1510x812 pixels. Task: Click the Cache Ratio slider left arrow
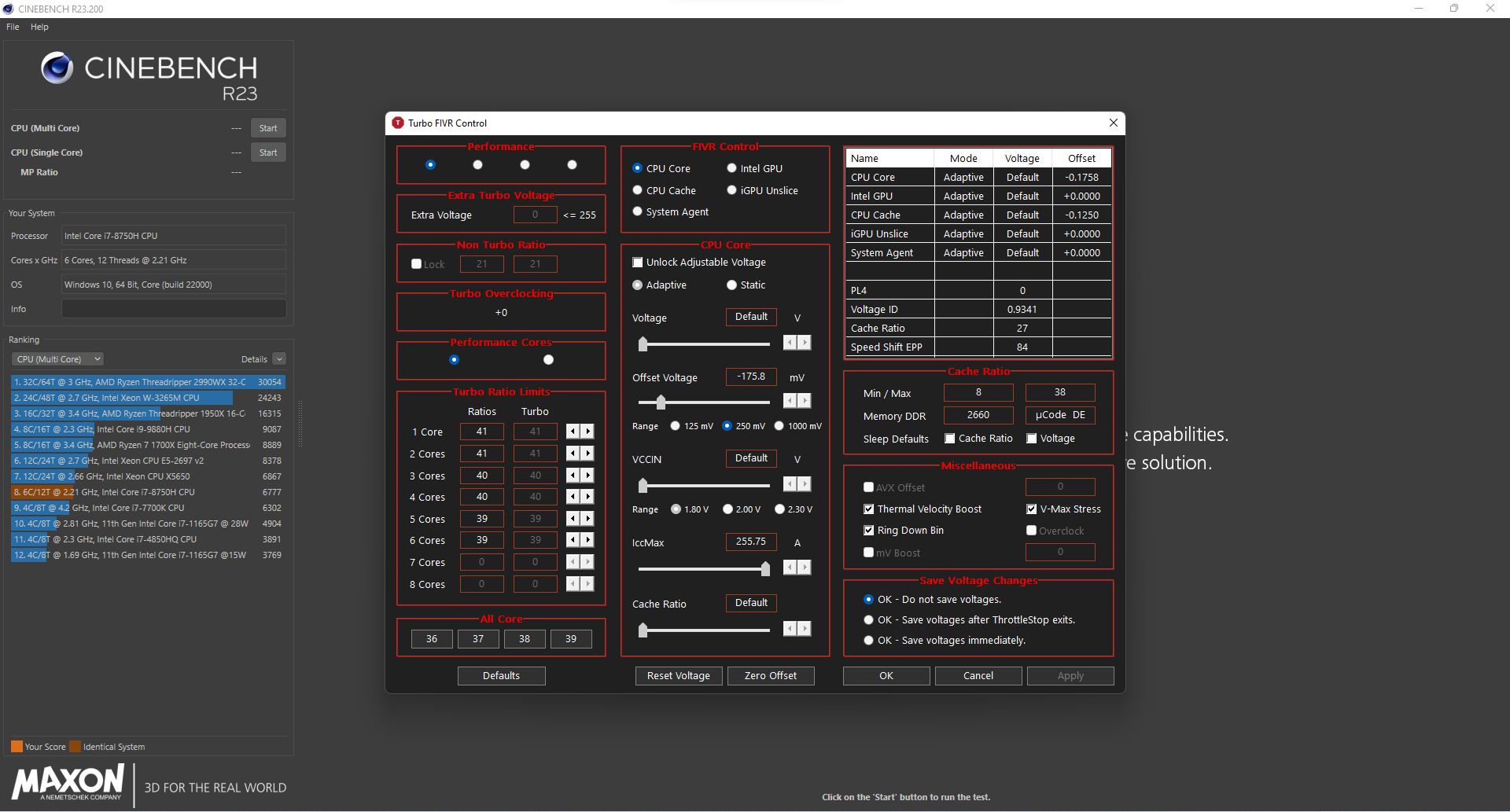click(790, 629)
